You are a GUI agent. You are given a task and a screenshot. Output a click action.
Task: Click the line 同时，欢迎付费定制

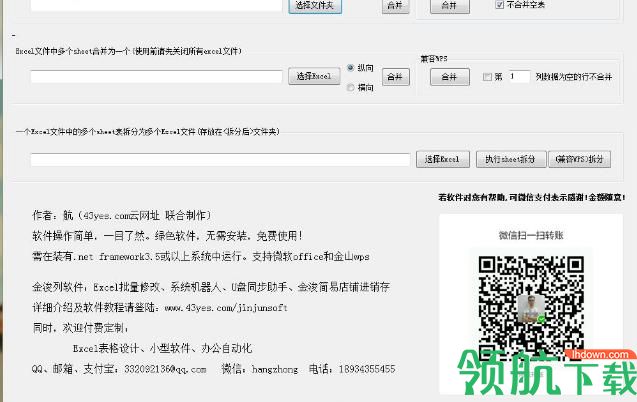point(80,328)
